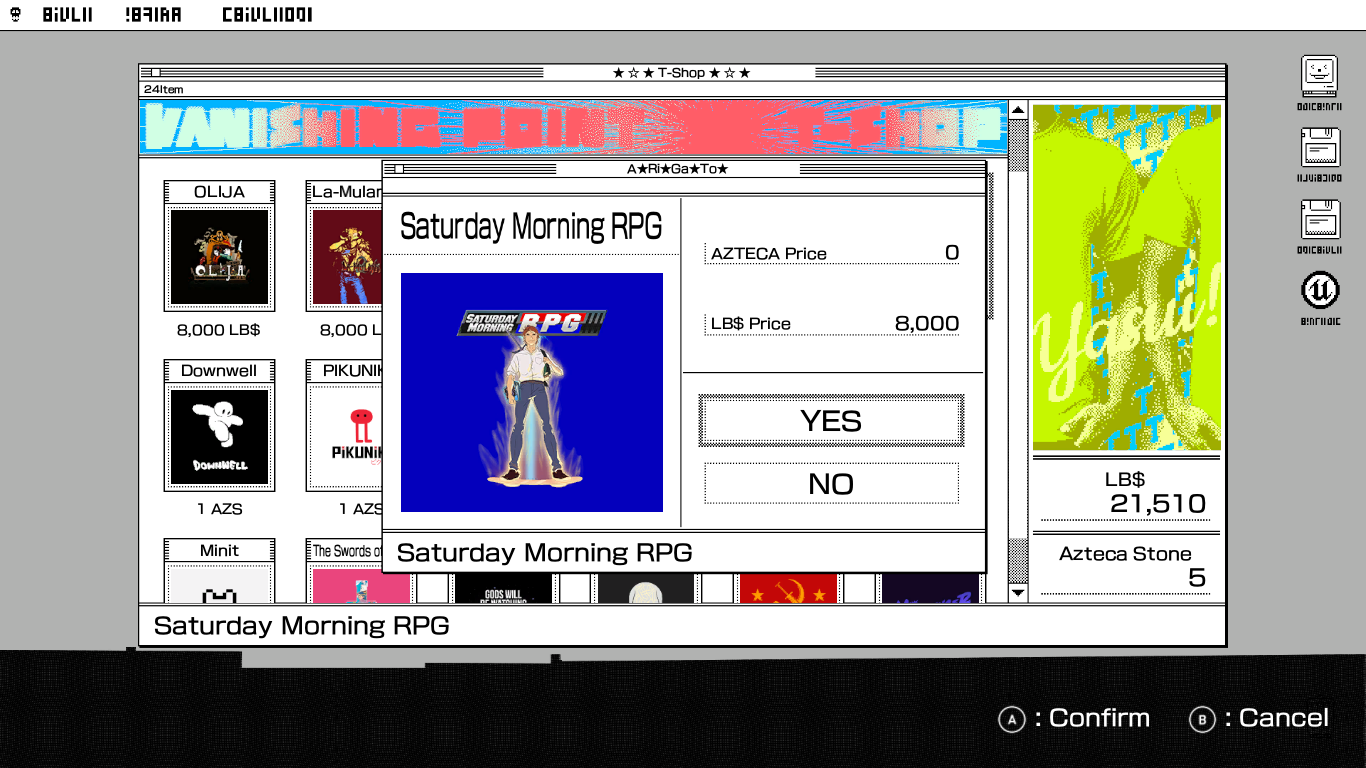Click the upper floppy disk desktop icon
The width and height of the screenshot is (1366, 768).
(x=1319, y=147)
